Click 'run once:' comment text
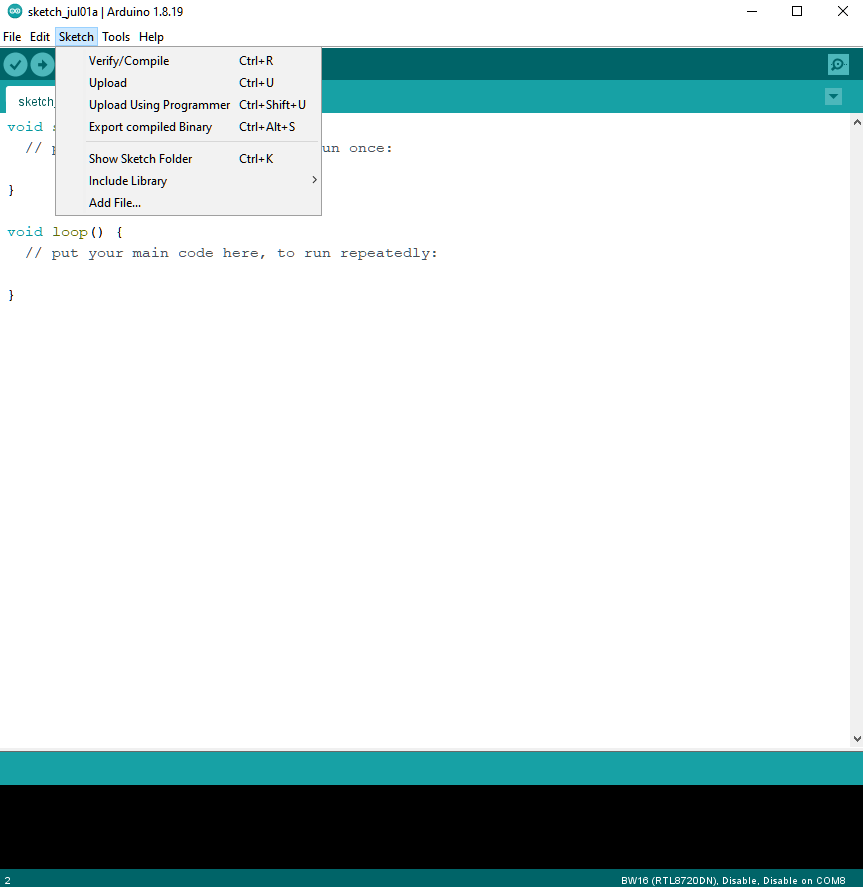This screenshot has width=863, height=887. tap(357, 148)
